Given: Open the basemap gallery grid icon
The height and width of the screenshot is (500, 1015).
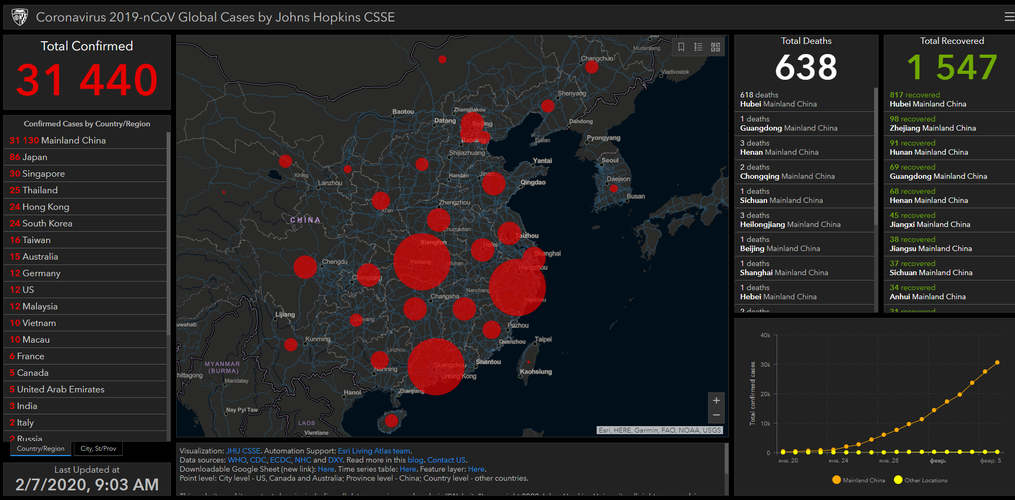Looking at the screenshot, I should point(717,47).
